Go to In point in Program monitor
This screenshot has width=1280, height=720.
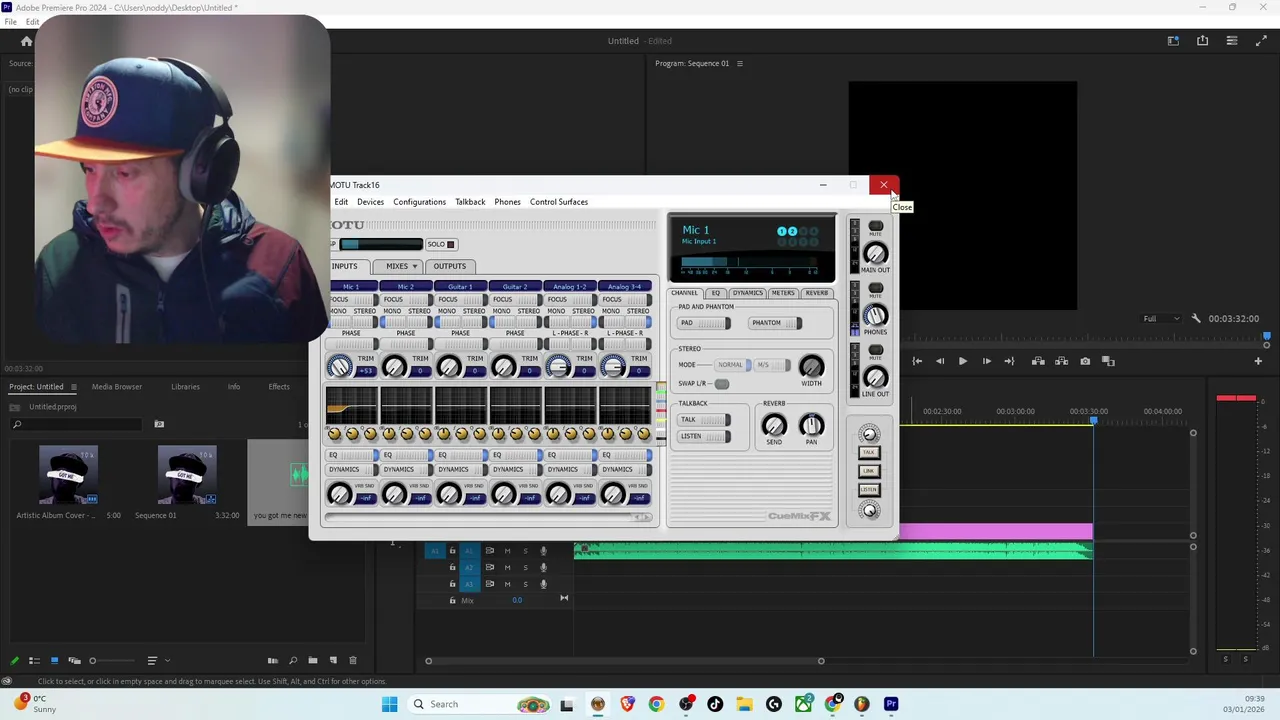tap(917, 361)
